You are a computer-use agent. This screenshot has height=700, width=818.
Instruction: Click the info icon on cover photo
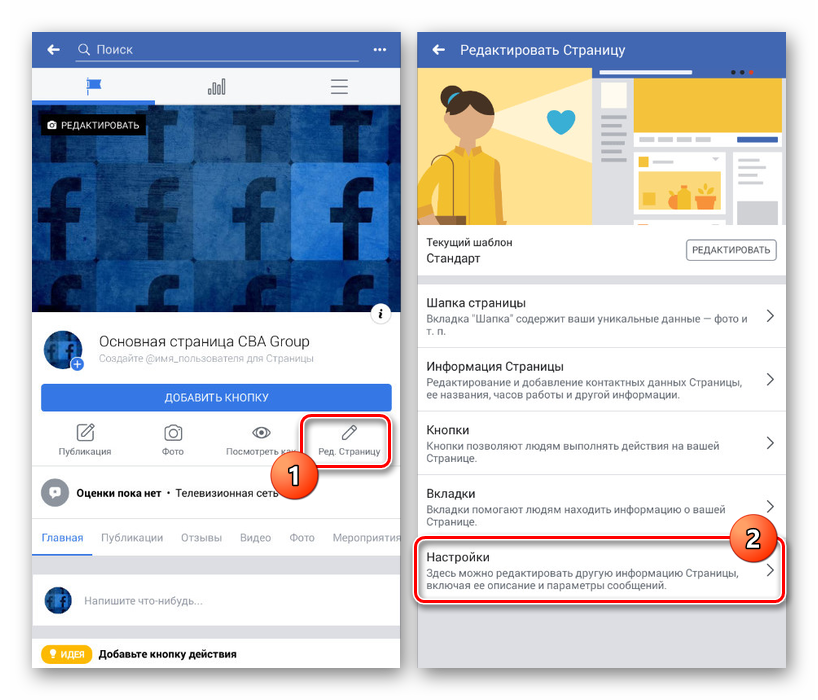pos(381,313)
